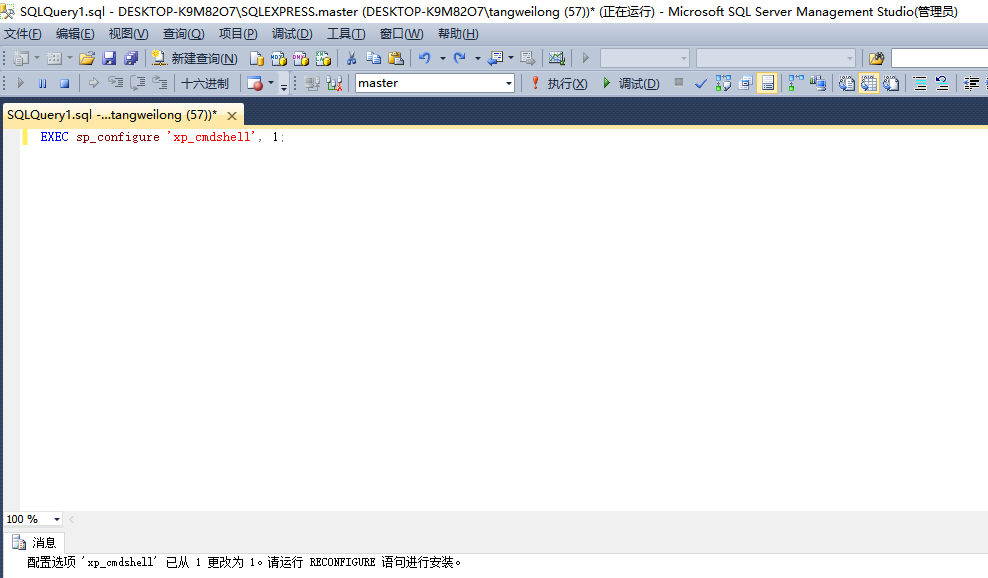Viewport: 988px width, 578px height.
Task: Open the 查询(Q) menu
Action: 183,32
